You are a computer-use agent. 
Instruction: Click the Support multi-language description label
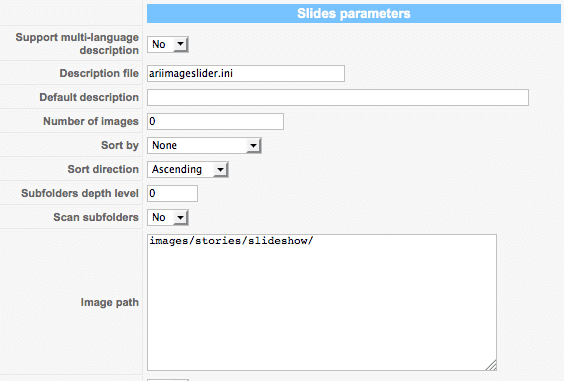77,44
